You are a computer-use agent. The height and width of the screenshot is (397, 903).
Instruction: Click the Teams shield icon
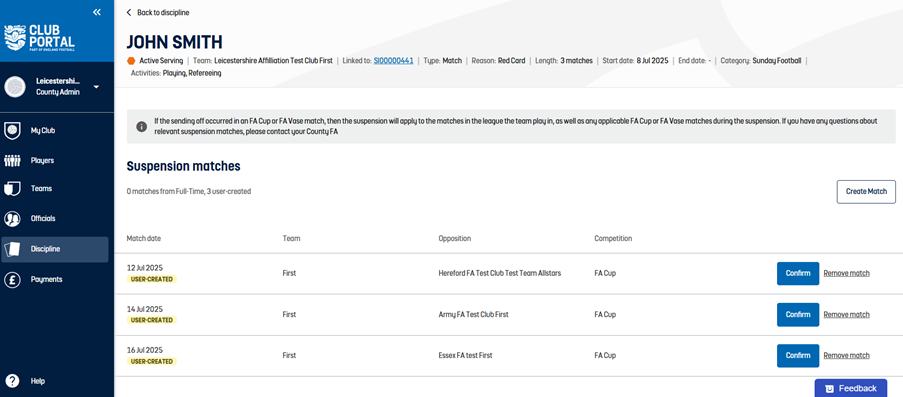(12, 189)
